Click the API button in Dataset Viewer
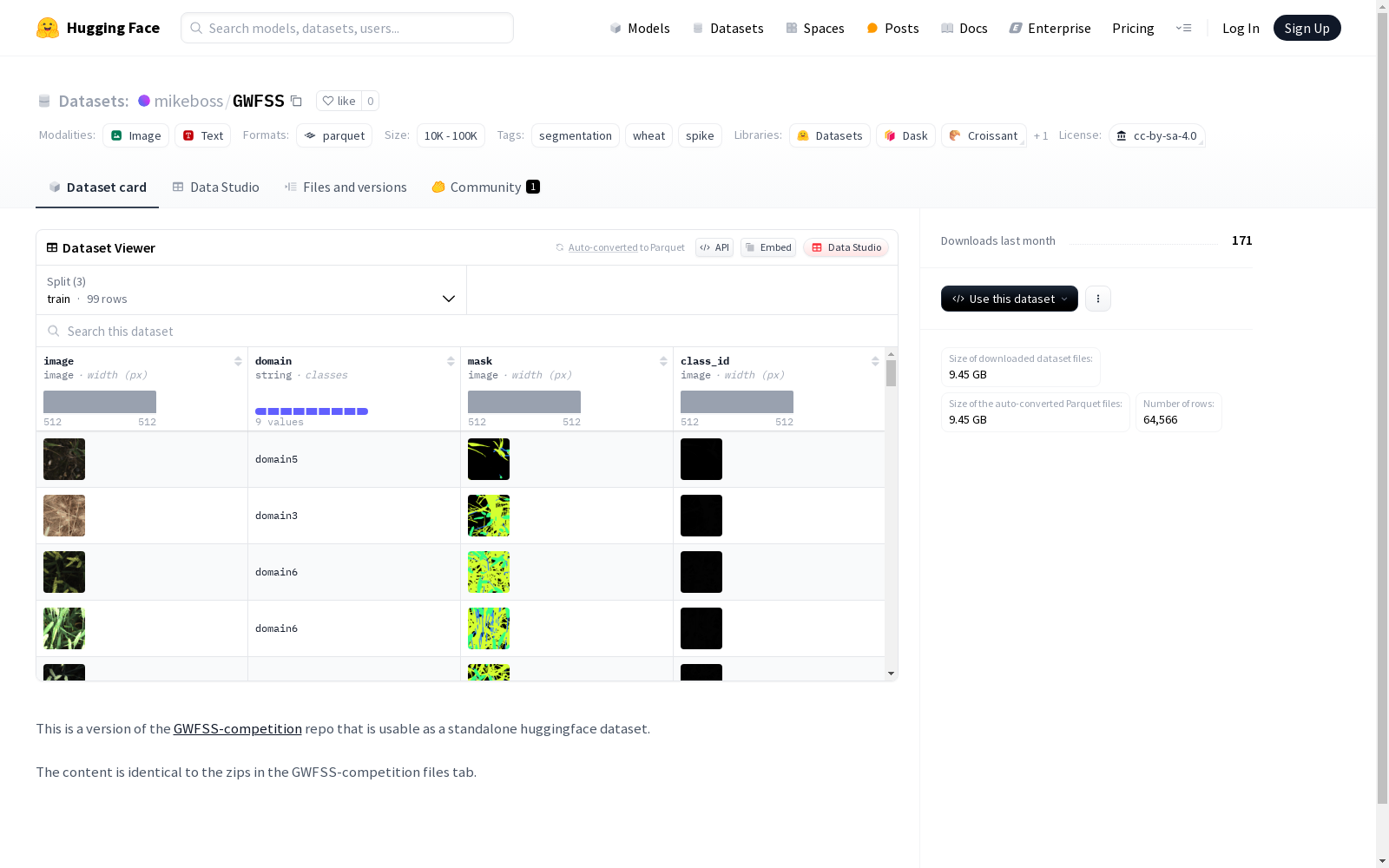 714,247
